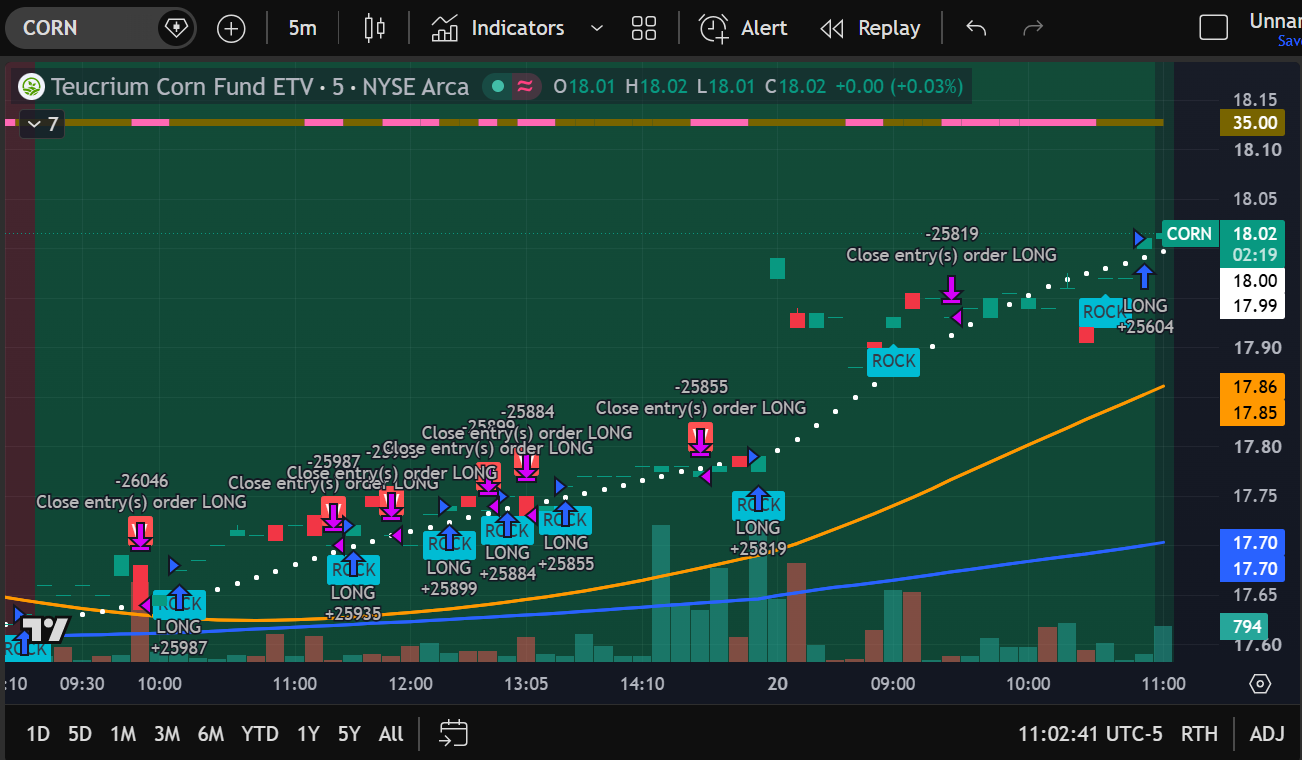Open timezone menu at 11:02:41 UTC-5
Screen dimensions: 1302x760
[1090, 734]
